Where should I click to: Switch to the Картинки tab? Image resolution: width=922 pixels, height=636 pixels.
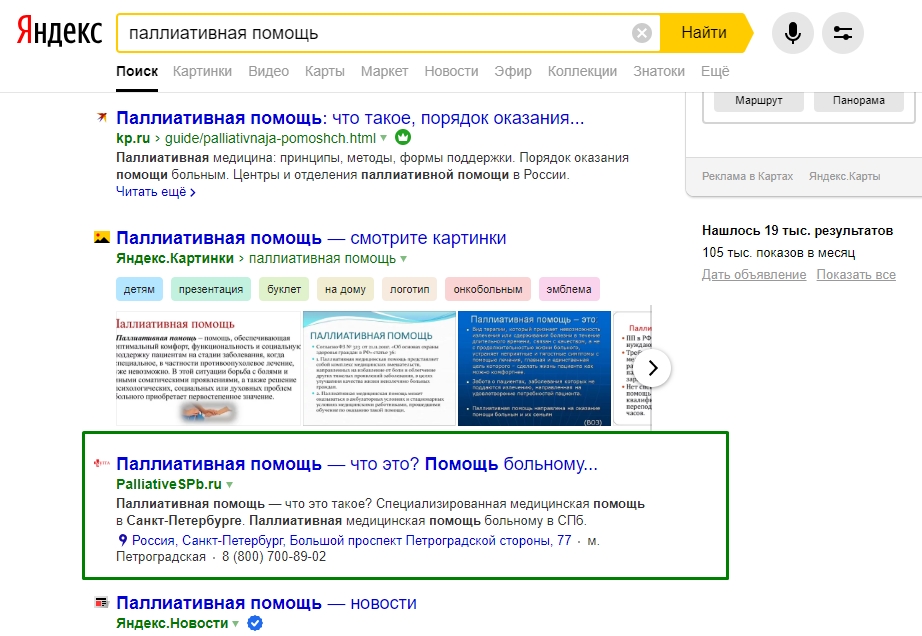click(202, 71)
